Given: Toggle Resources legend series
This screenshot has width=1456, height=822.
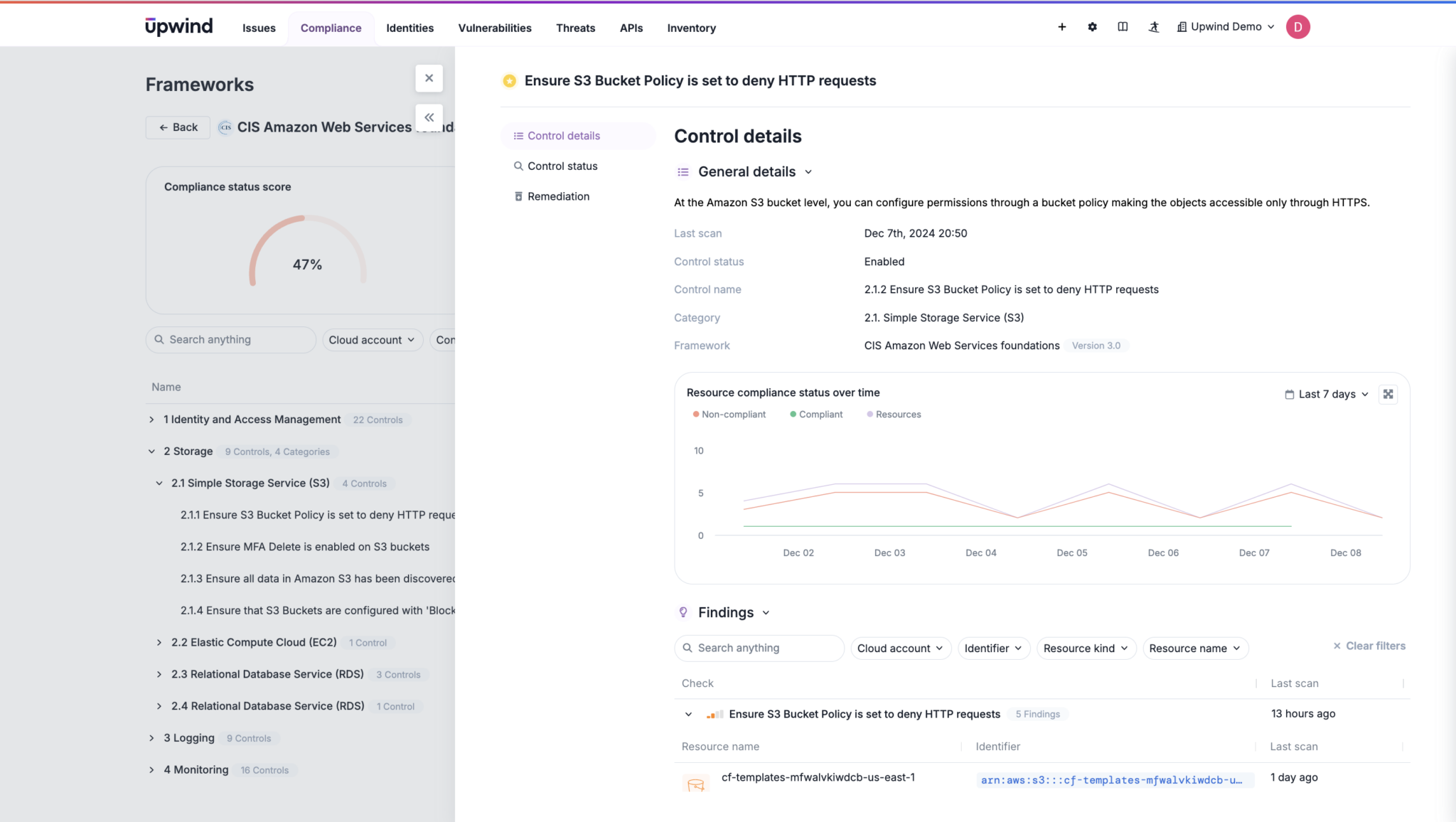Looking at the screenshot, I should coord(894,415).
